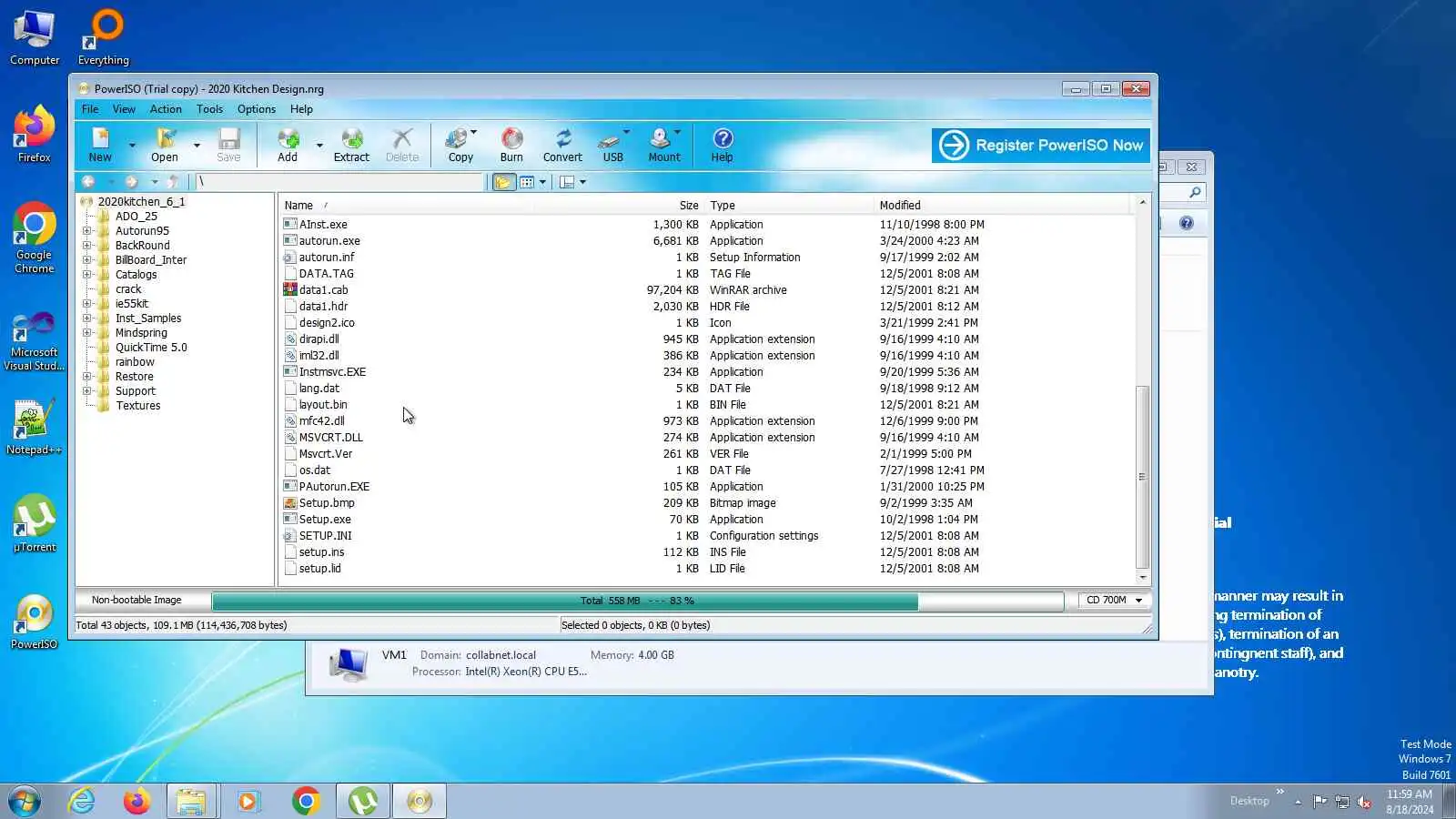Open the New button dropdown arrow
The height and width of the screenshot is (819, 1456).
(x=132, y=146)
